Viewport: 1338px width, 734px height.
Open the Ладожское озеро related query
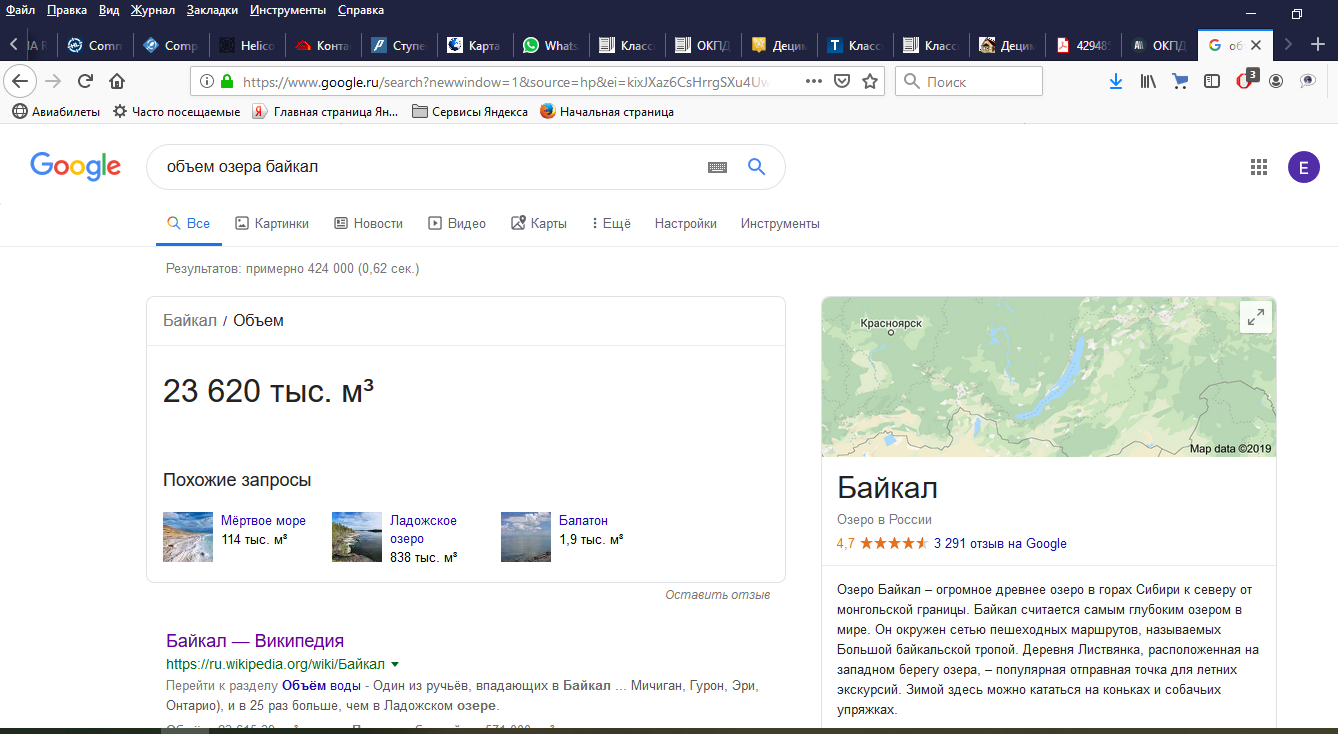click(x=423, y=529)
